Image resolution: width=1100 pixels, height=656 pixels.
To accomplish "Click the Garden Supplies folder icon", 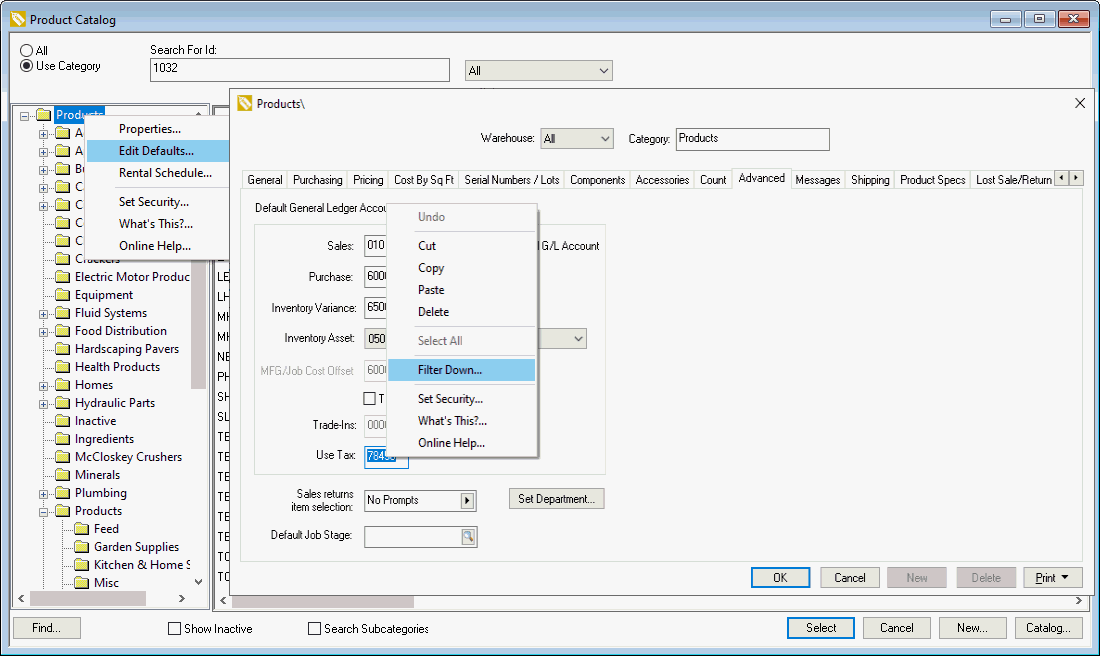I will click(x=82, y=547).
